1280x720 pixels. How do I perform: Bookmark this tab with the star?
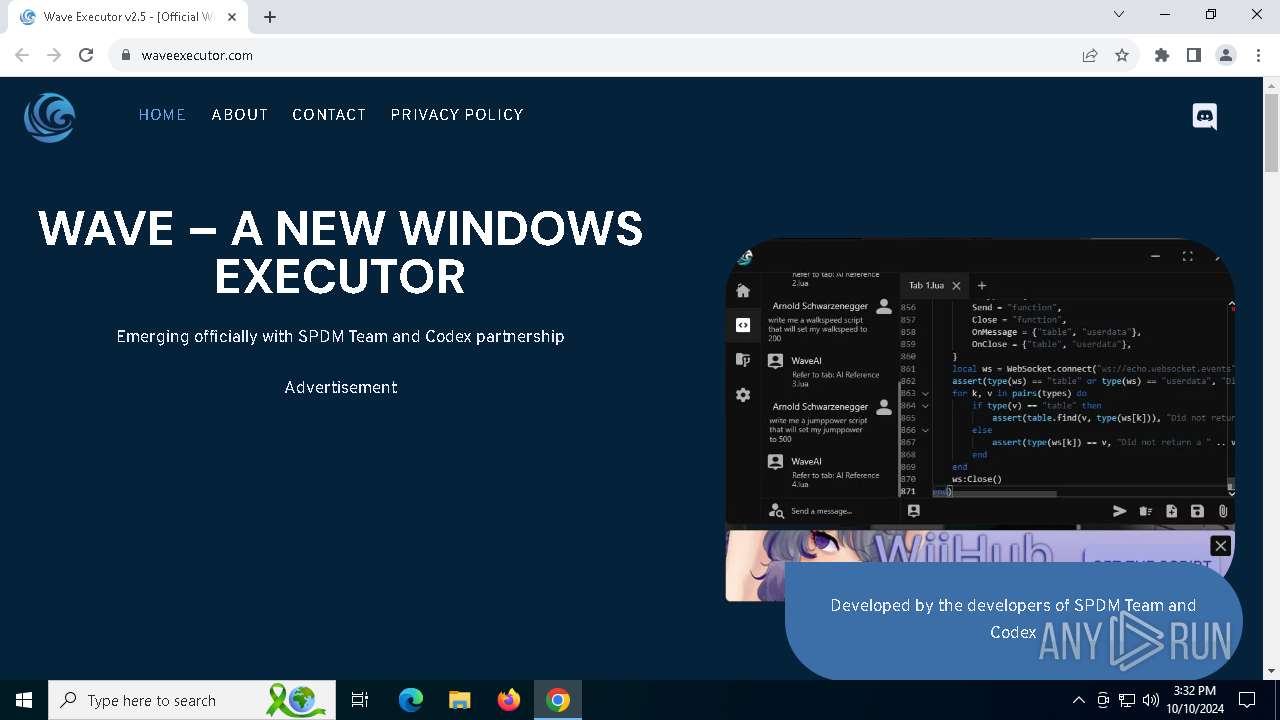click(x=1122, y=56)
